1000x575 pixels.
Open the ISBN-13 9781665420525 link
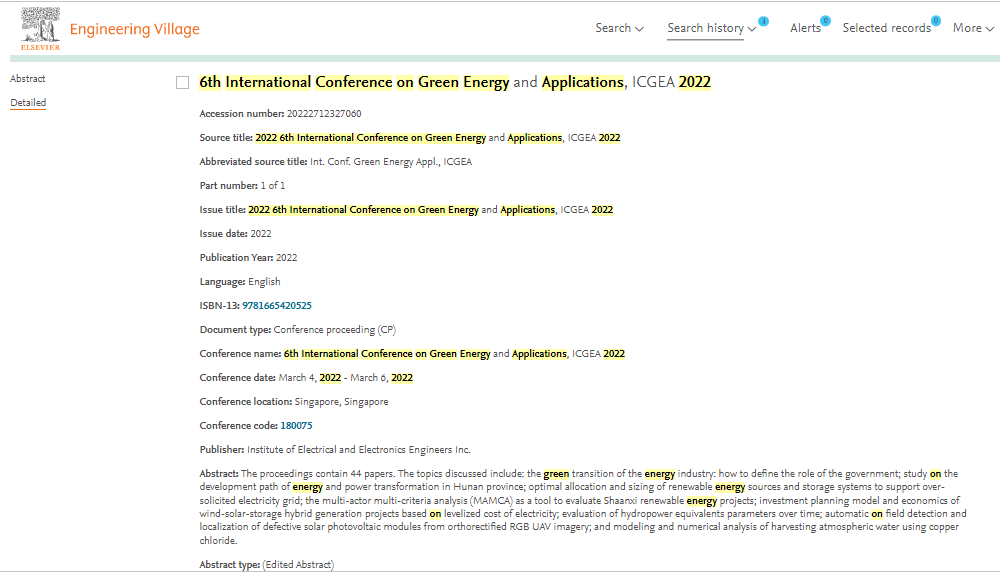(277, 305)
